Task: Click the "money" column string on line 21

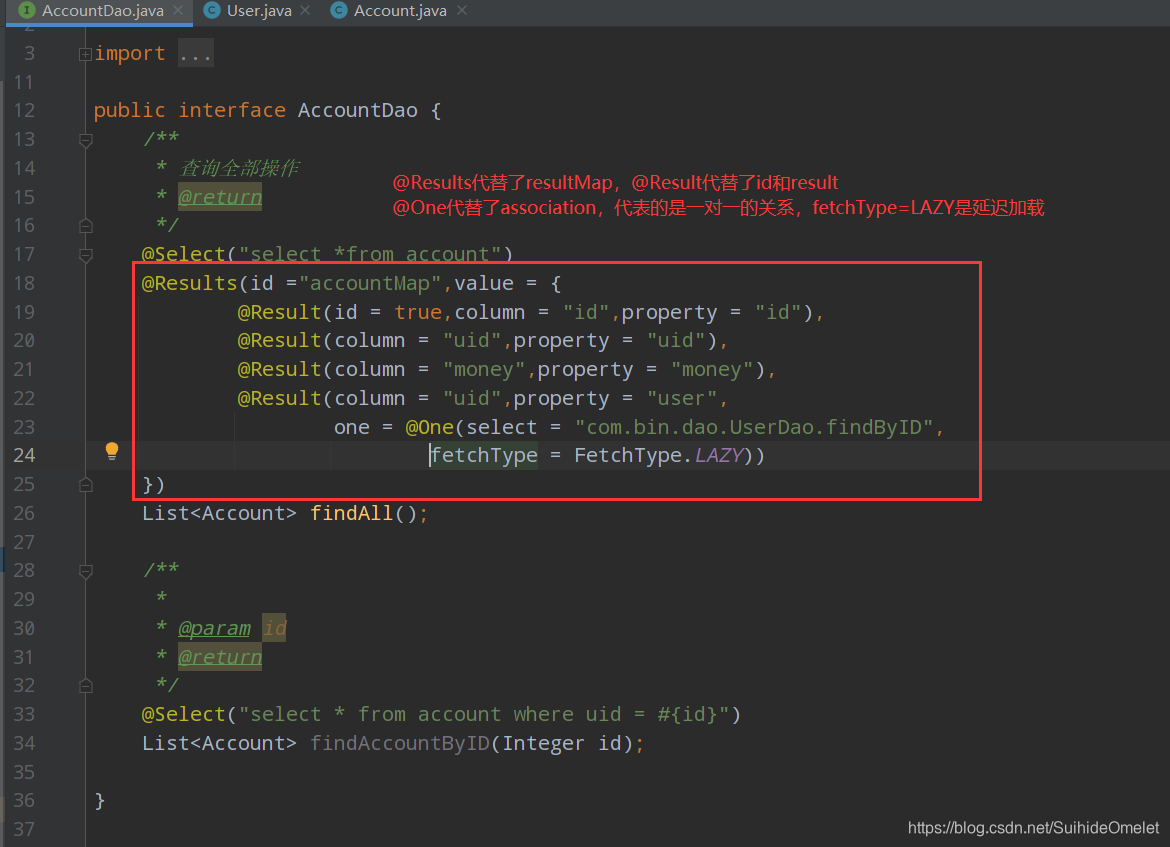Action: tap(484, 369)
